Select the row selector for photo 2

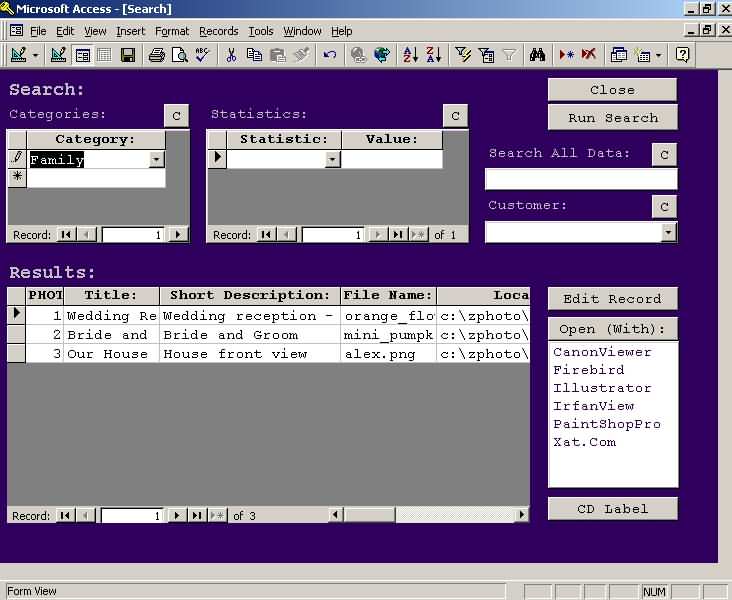(x=16, y=334)
